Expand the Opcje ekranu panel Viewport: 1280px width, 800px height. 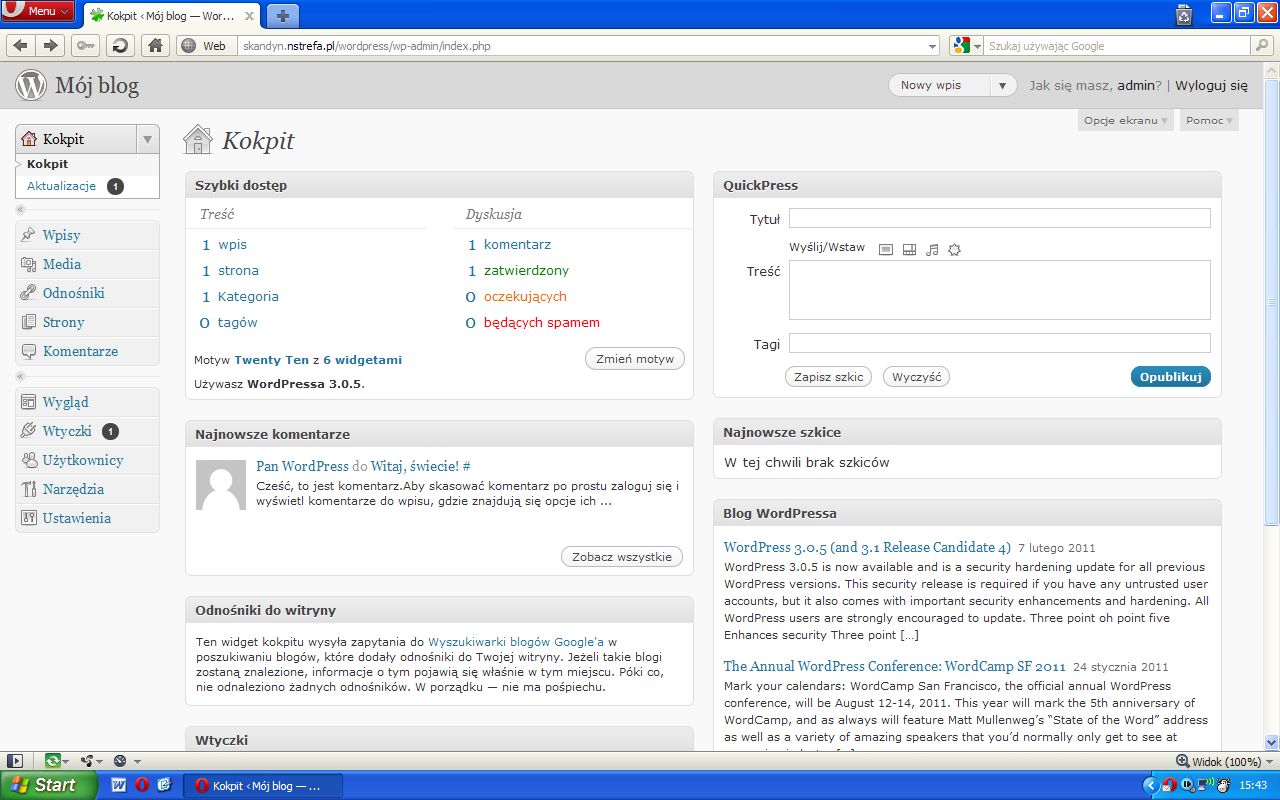point(1125,120)
